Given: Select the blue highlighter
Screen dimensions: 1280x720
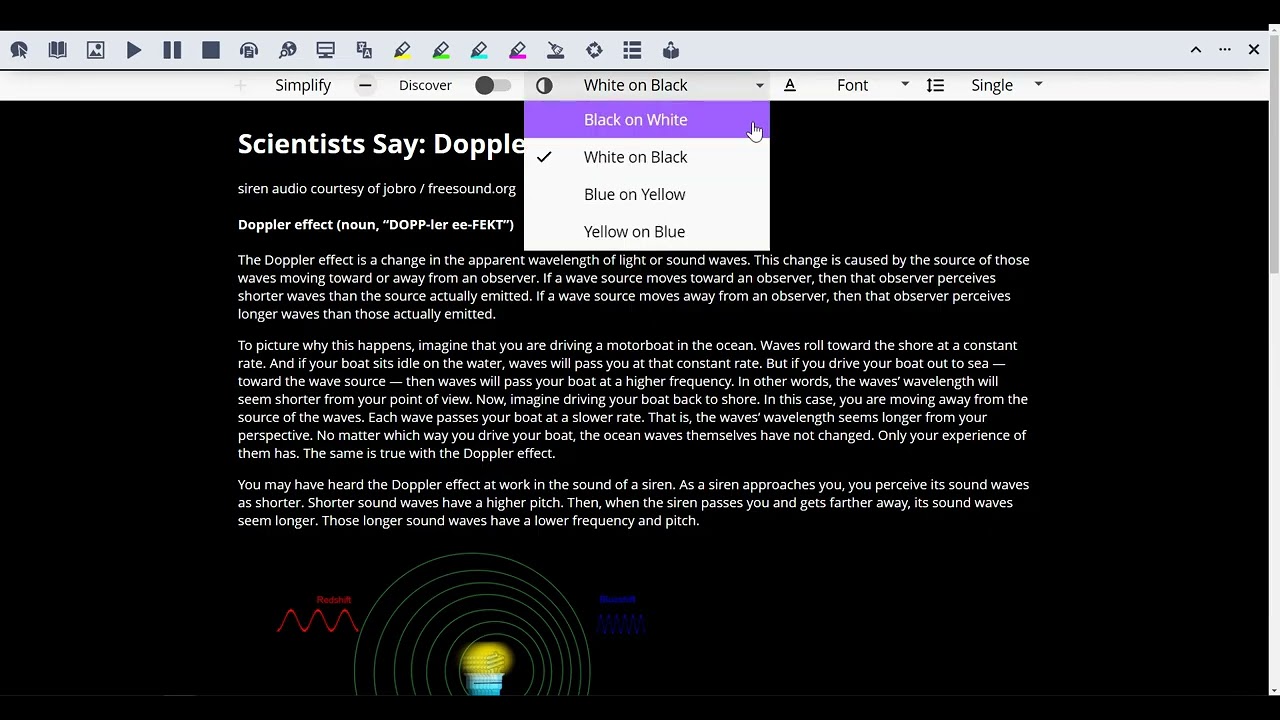Looking at the screenshot, I should pos(479,50).
